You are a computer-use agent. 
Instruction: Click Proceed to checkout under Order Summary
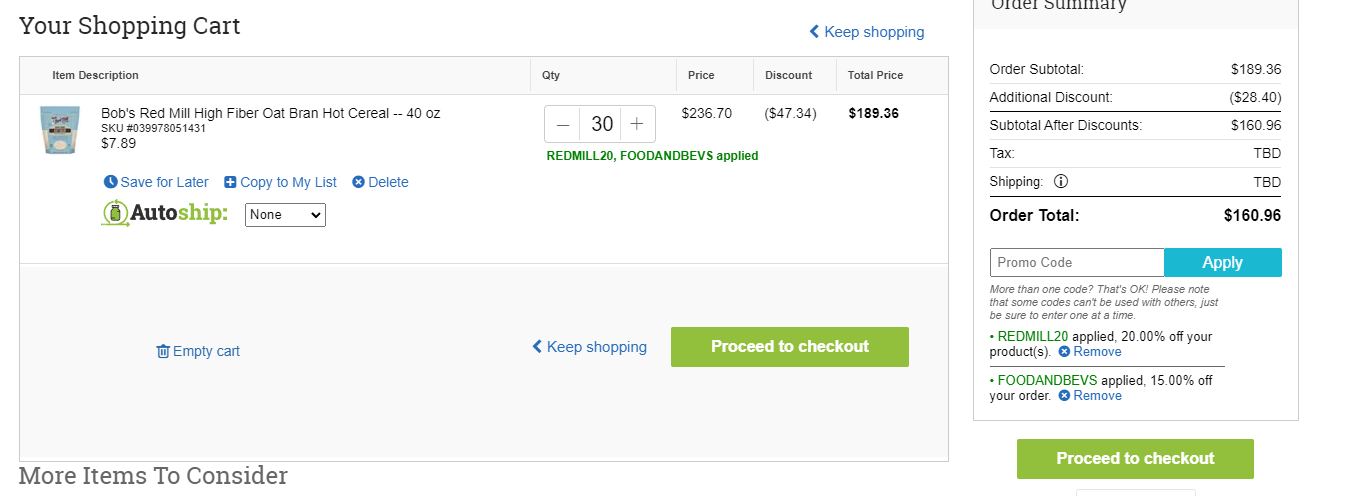1135,459
